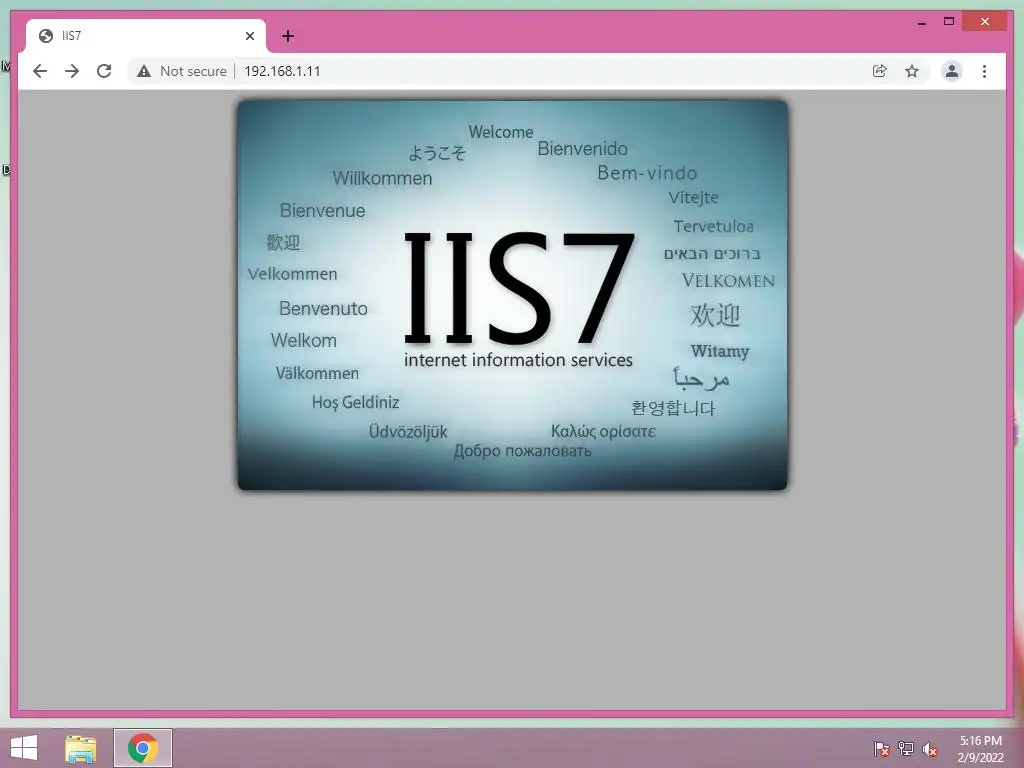Open the network status tray icon

(906, 749)
